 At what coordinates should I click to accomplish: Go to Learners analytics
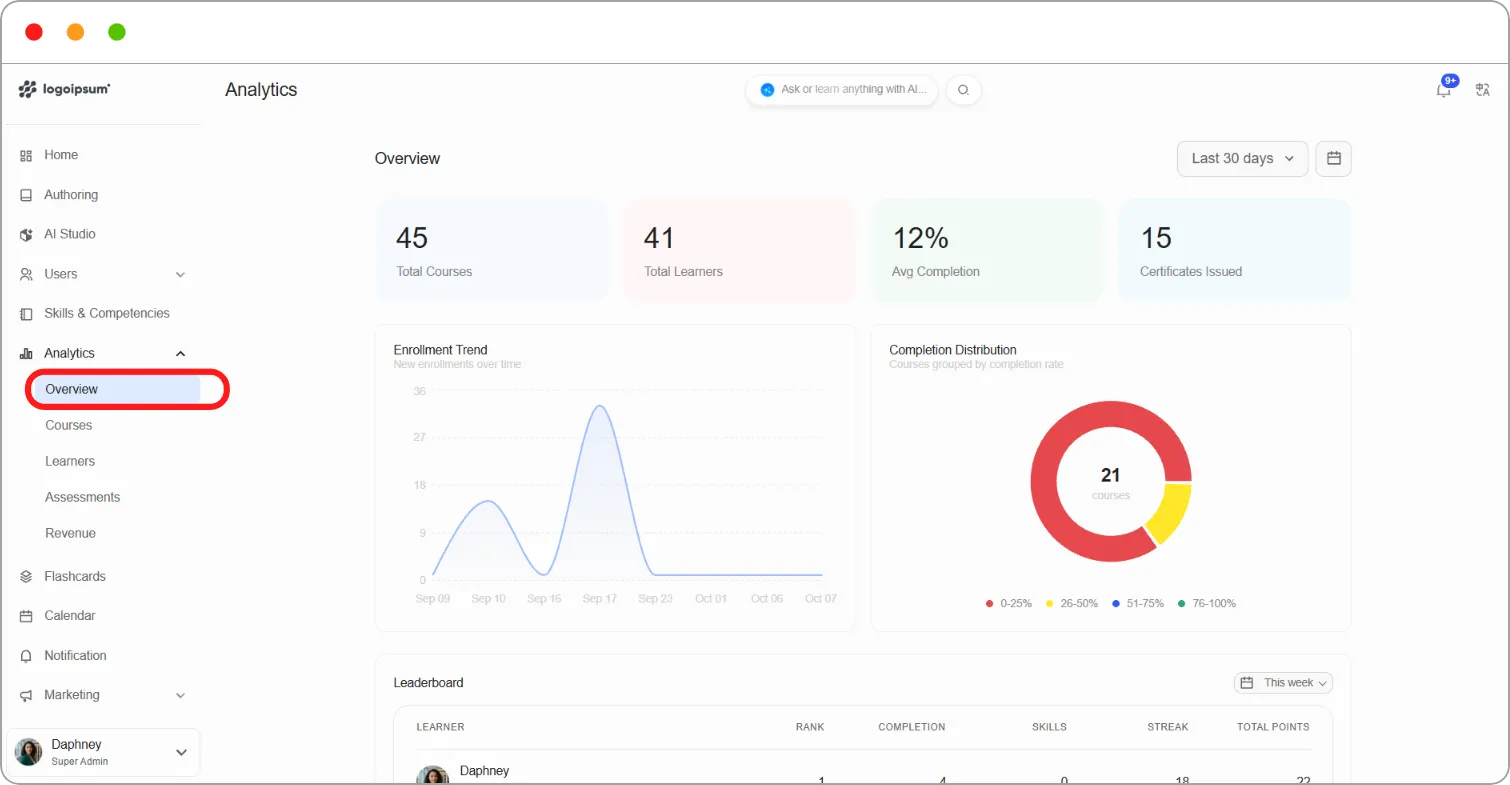click(70, 461)
